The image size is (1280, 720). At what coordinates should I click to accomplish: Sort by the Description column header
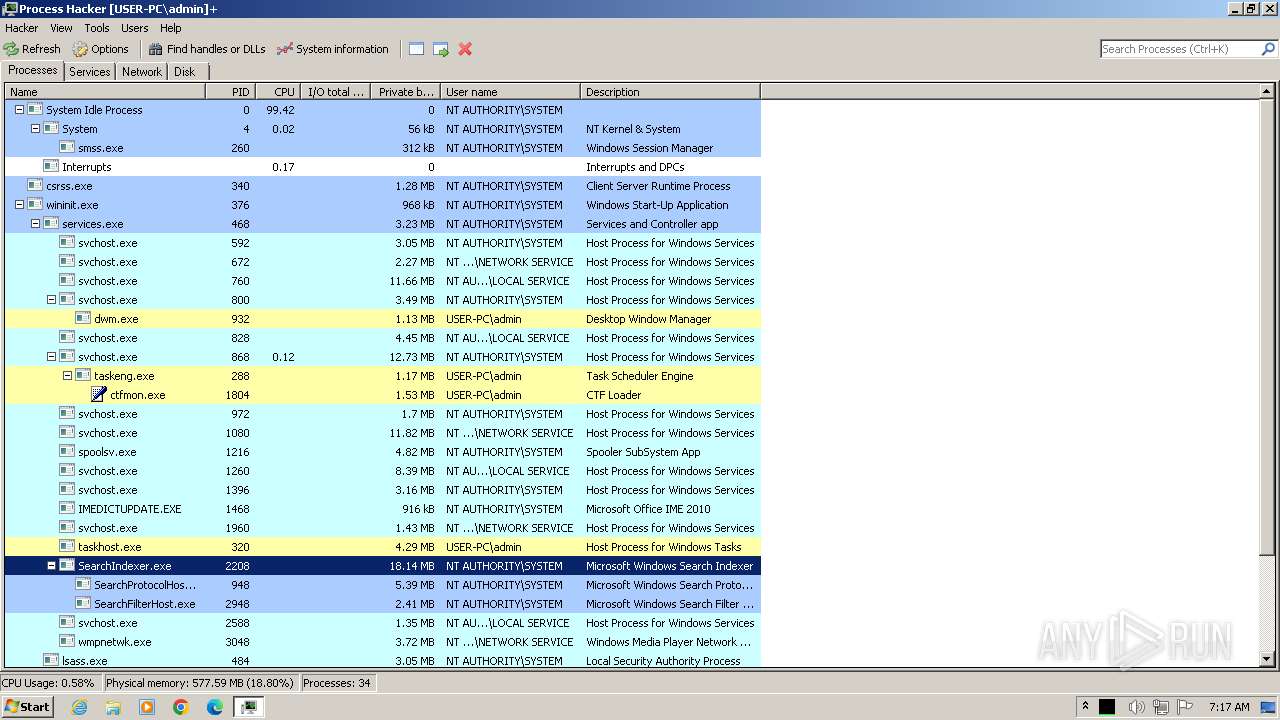point(670,92)
